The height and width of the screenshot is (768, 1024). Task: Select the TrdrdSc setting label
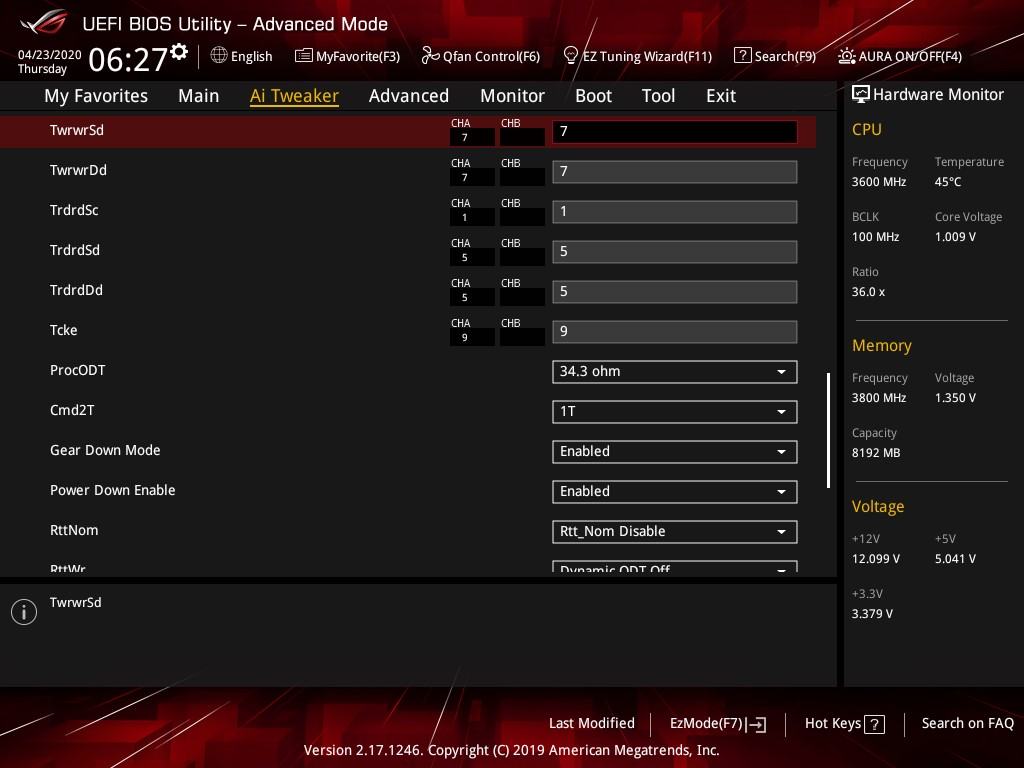coord(74,210)
